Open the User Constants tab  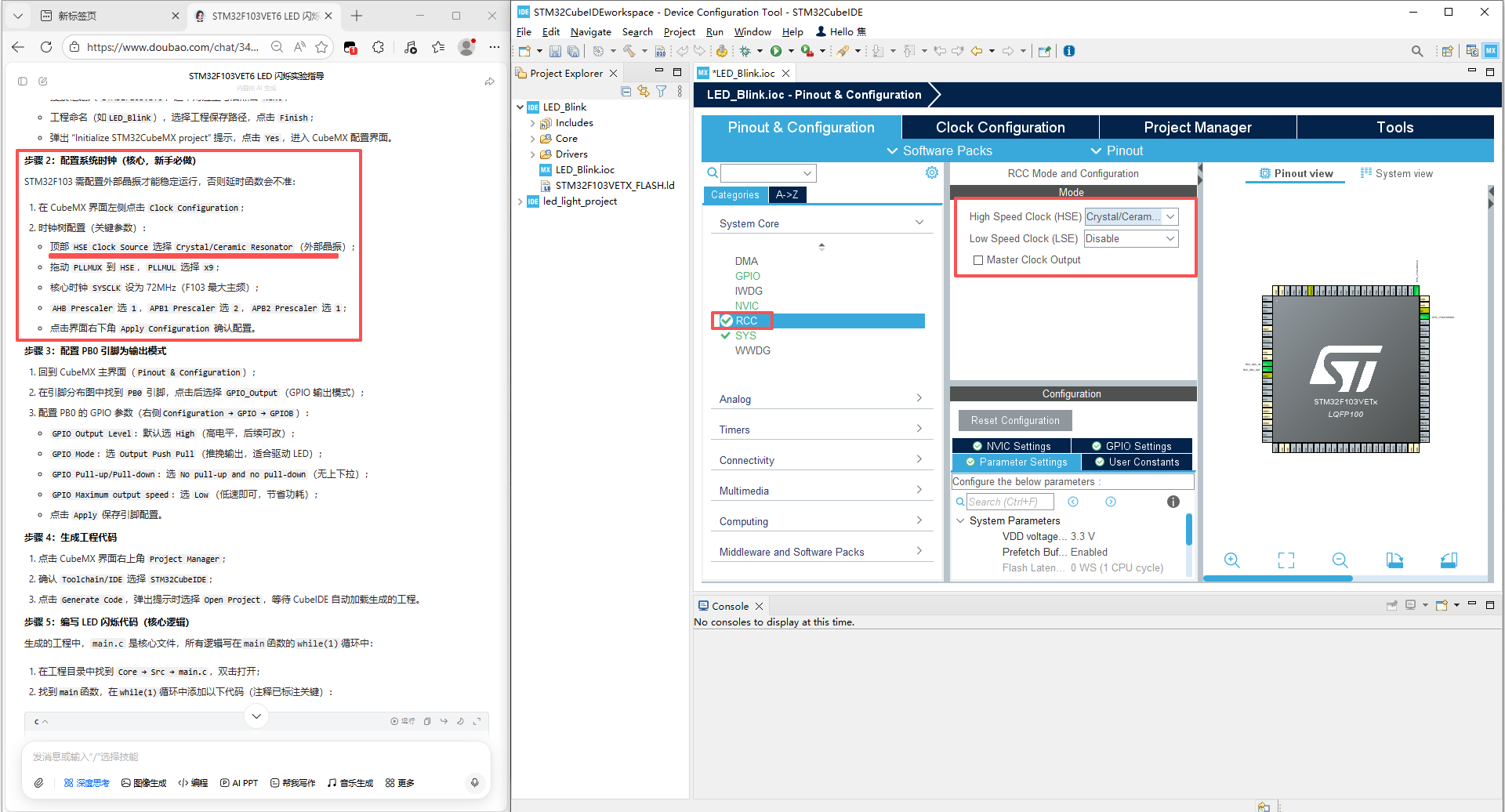(x=1137, y=462)
